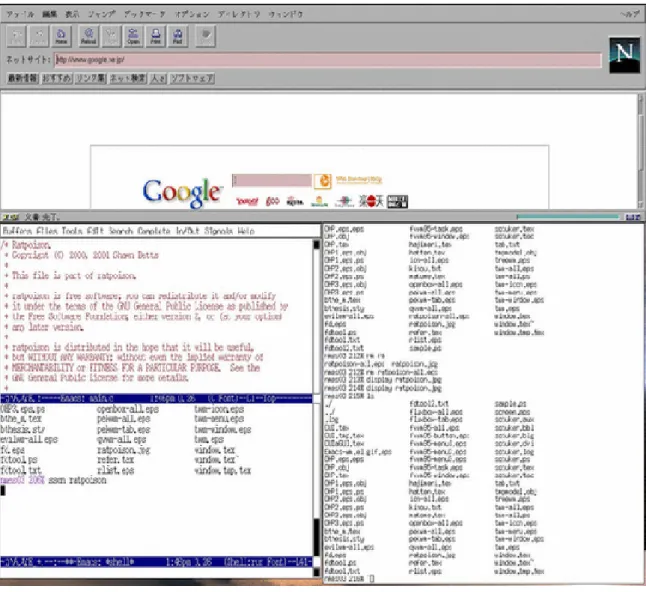Click the pink location URL field
Image resolution: width=646 pixels, height=592 pixels.
tap(328, 60)
